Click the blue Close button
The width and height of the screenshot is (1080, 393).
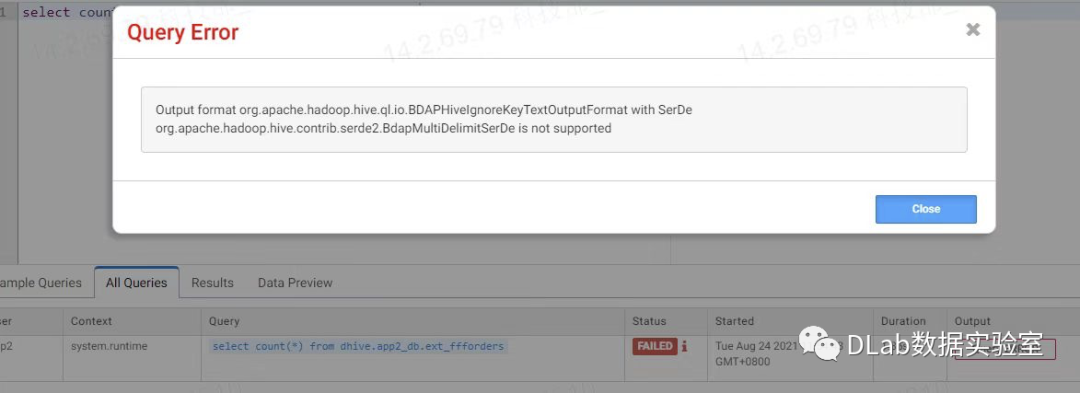926,209
